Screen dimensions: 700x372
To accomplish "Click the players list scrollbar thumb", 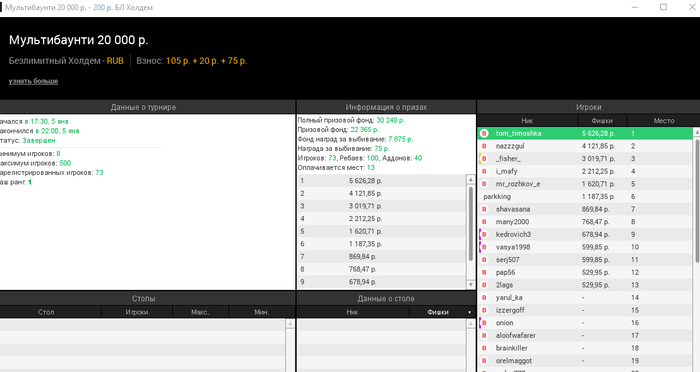I will click(x=696, y=201).
